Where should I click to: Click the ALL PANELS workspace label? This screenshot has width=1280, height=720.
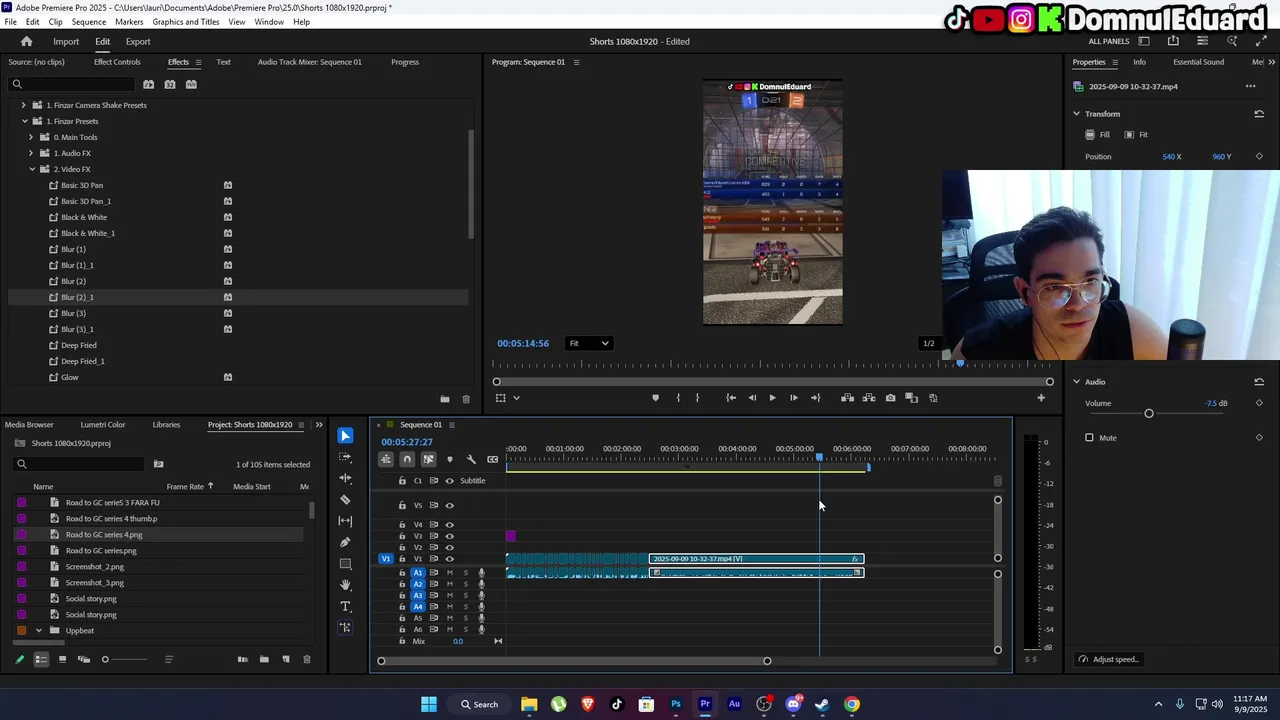point(1108,41)
